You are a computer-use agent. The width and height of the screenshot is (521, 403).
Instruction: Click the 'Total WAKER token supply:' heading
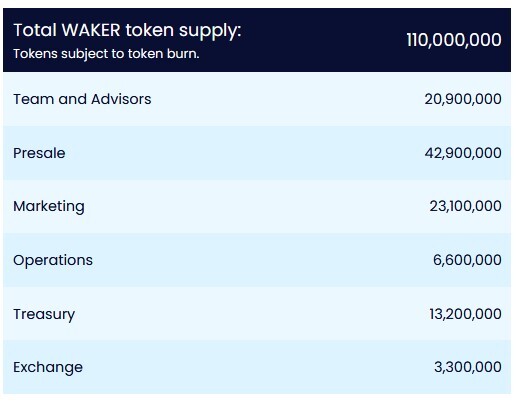[127, 31]
